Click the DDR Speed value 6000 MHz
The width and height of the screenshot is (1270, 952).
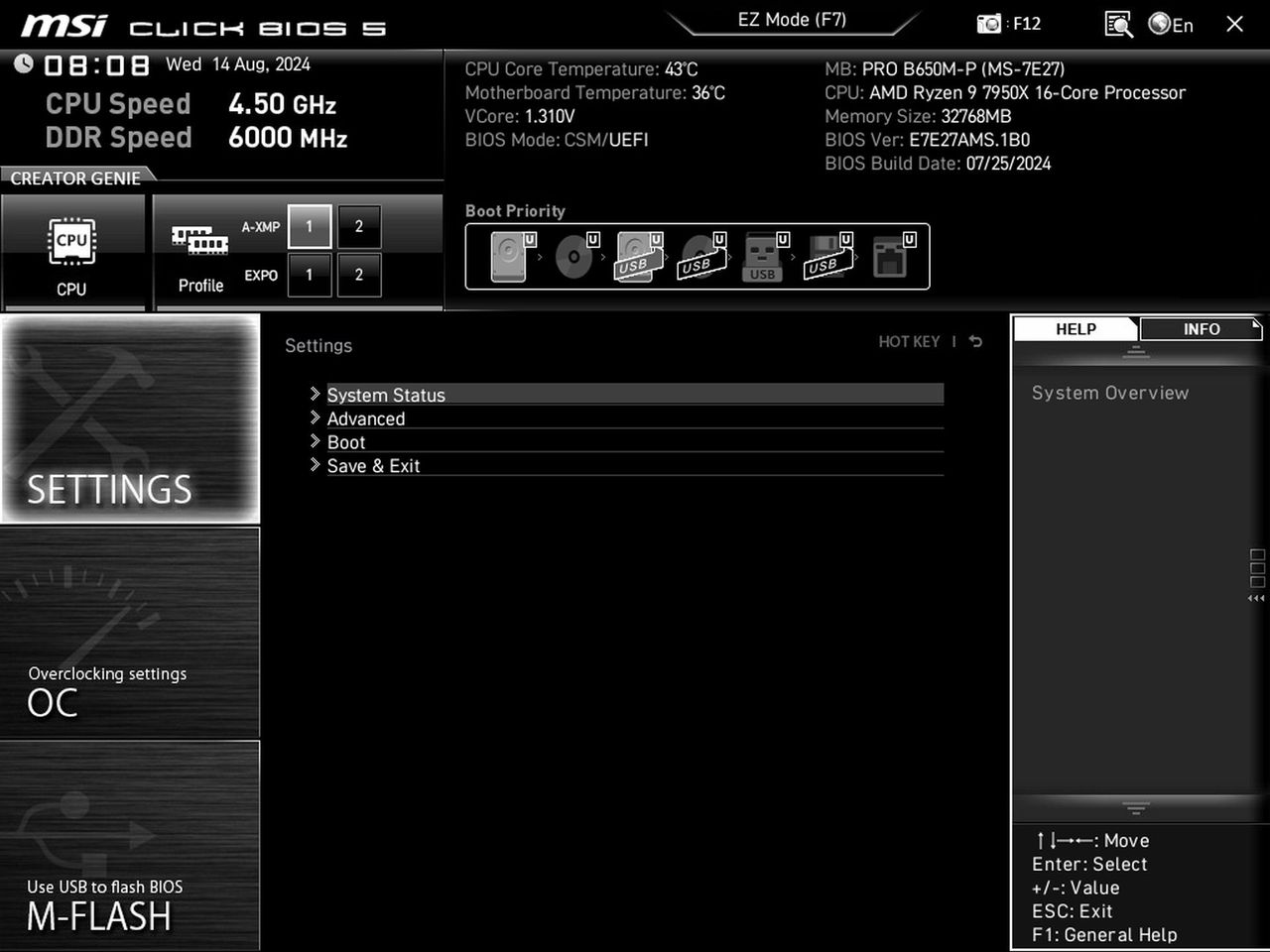(x=288, y=138)
